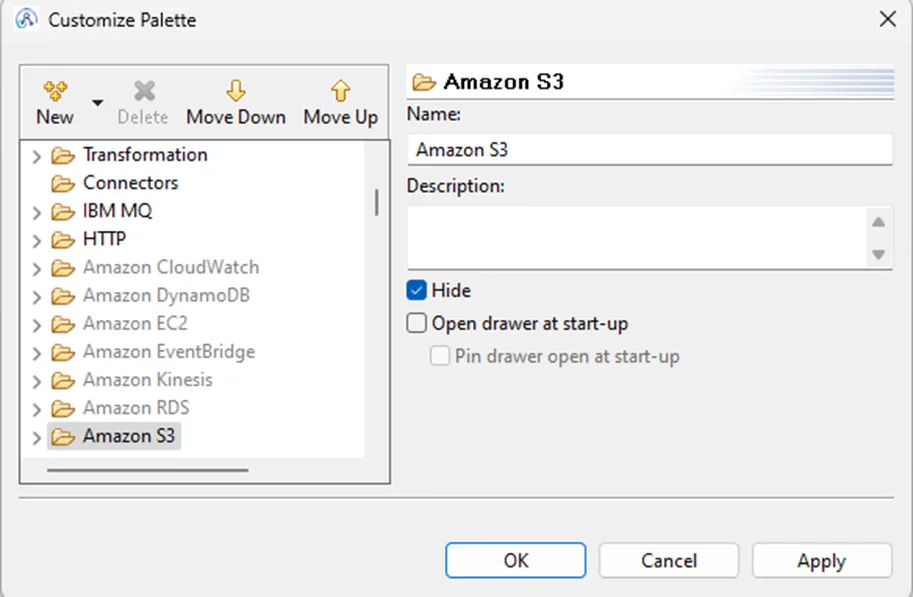Select the Amazon EC2 folder icon
The width and height of the screenshot is (913, 597).
pyautogui.click(x=63, y=324)
